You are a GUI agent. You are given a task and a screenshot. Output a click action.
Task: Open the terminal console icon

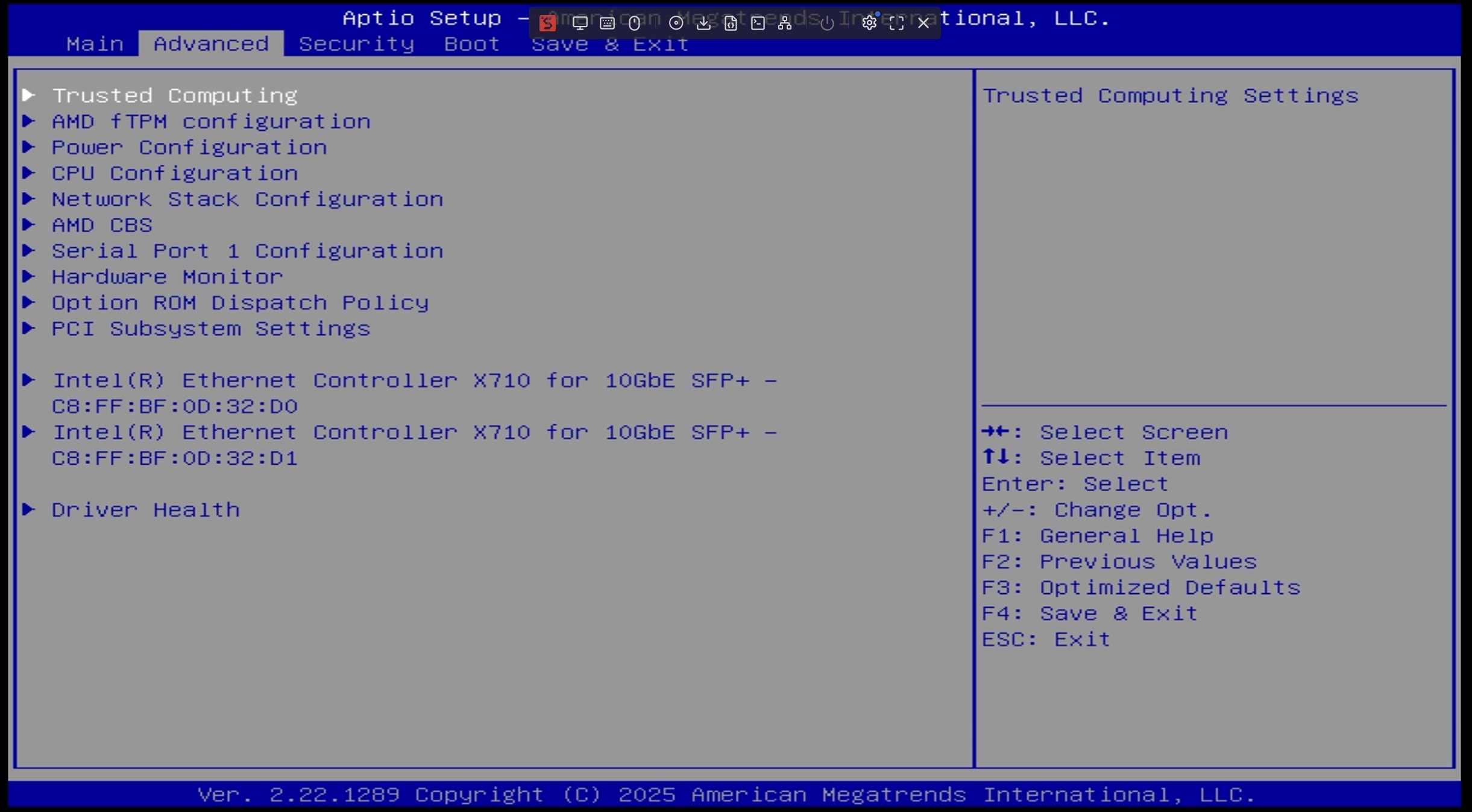758,23
